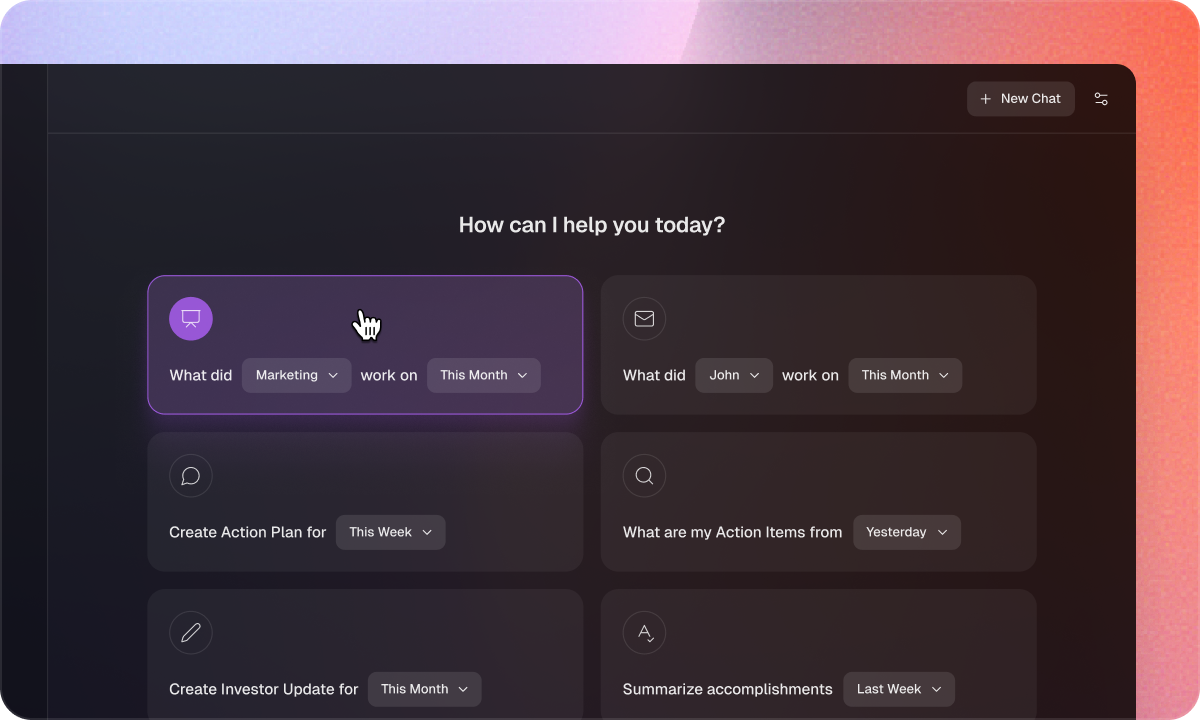Open This Month dropdown on John card
This screenshot has width=1200, height=720.
(x=905, y=375)
